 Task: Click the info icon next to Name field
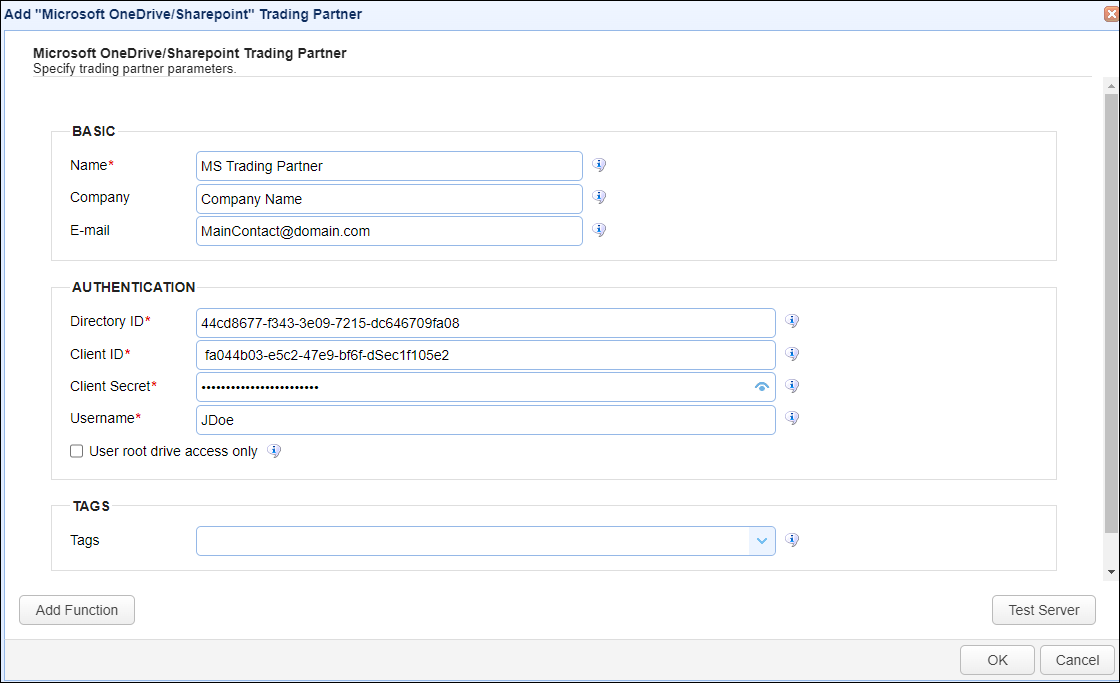click(x=599, y=165)
